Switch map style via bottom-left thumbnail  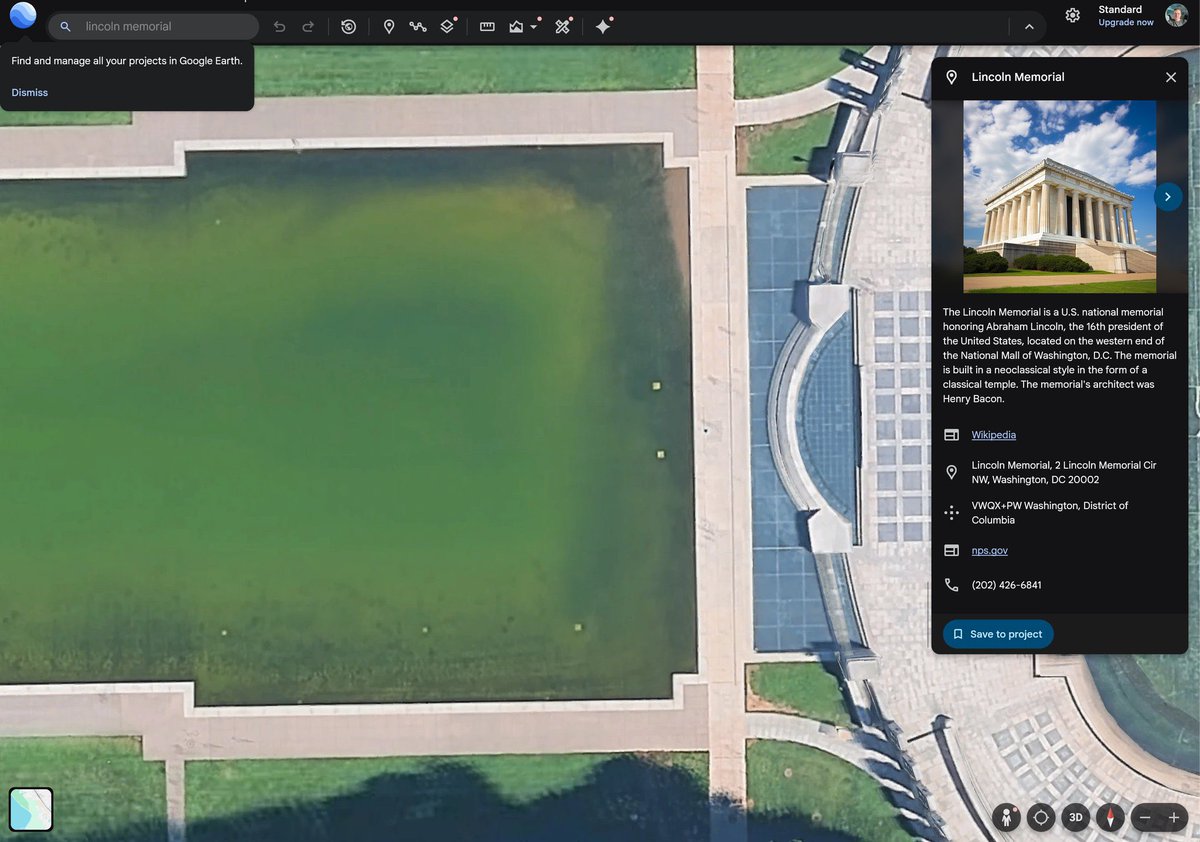click(x=31, y=809)
